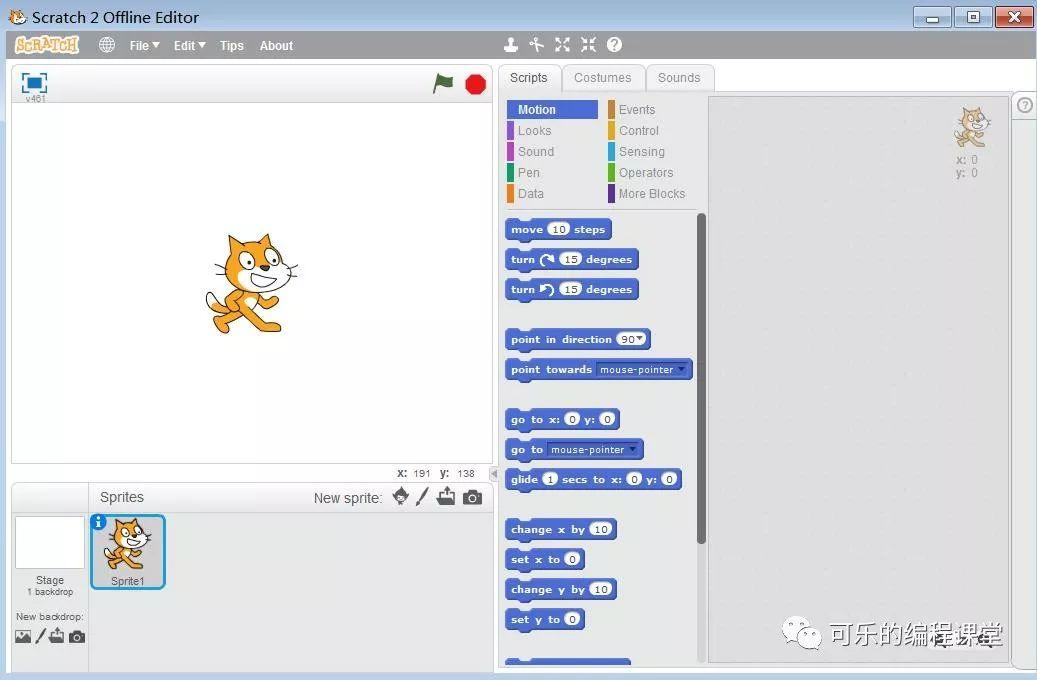Image resolution: width=1037 pixels, height=680 pixels.
Task: Create new sprite from camera
Action: point(472,497)
